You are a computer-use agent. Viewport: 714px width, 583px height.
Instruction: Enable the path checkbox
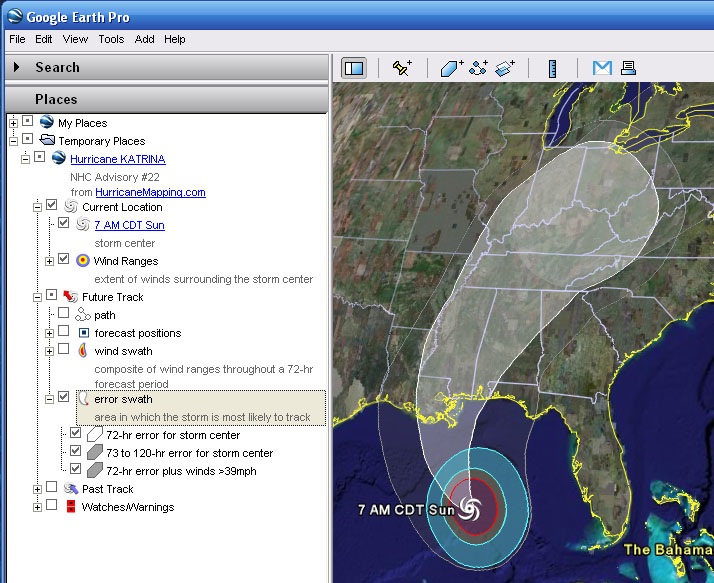click(63, 312)
